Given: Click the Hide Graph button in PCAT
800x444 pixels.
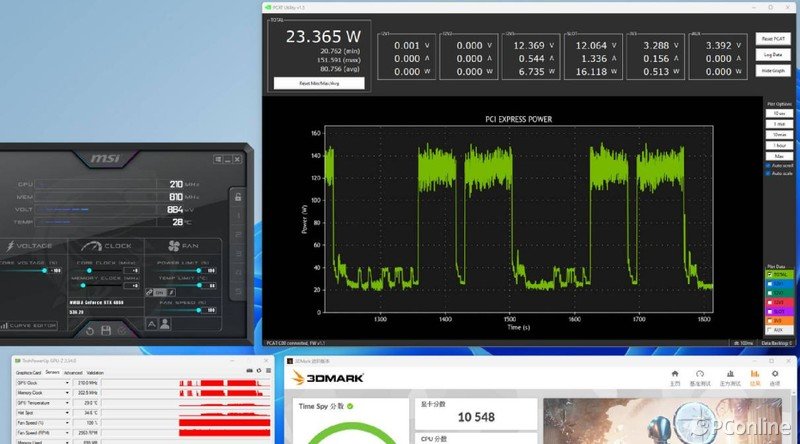Looking at the screenshot, I should (773, 70).
